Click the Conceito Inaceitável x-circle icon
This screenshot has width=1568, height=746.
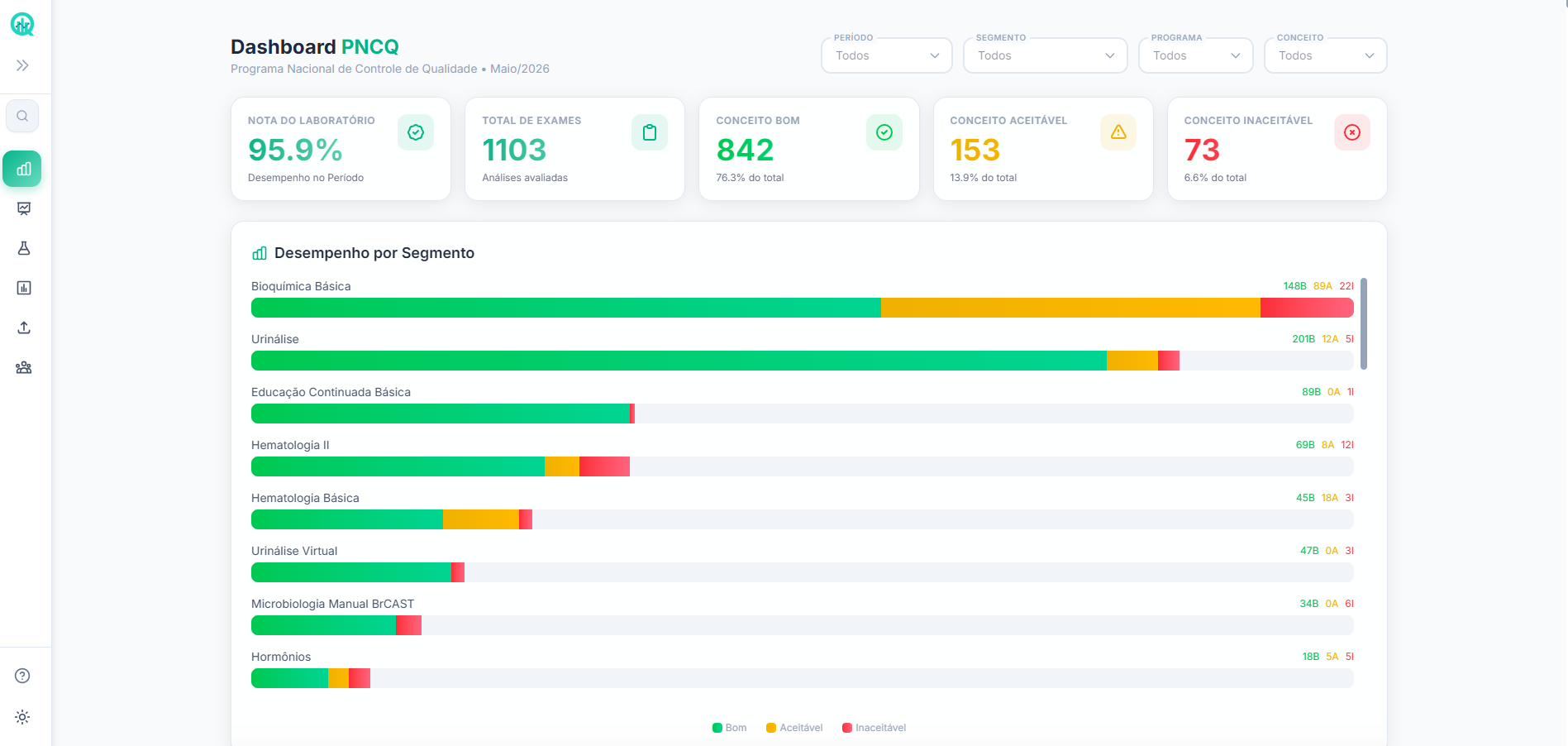[x=1352, y=132]
